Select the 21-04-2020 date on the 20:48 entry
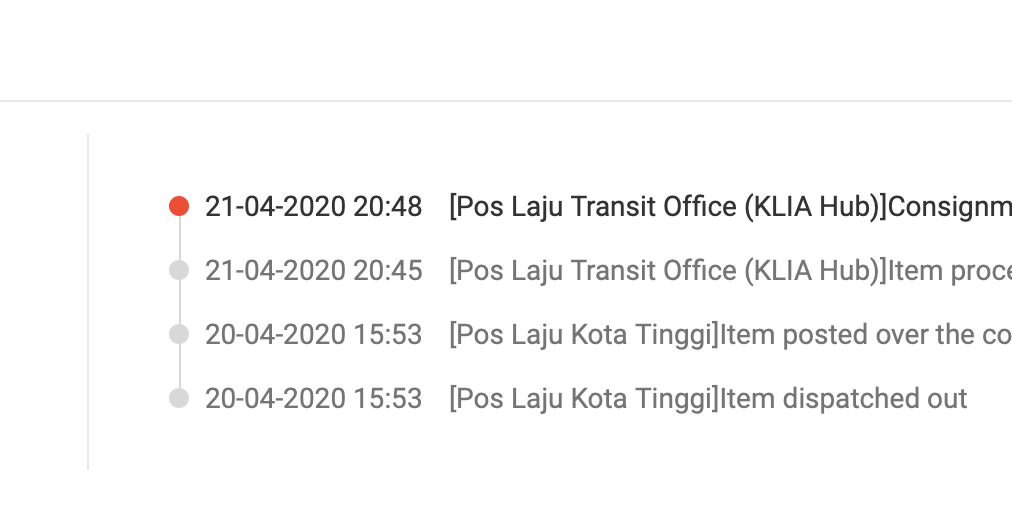Screen dimensions: 1012x506 point(276,207)
